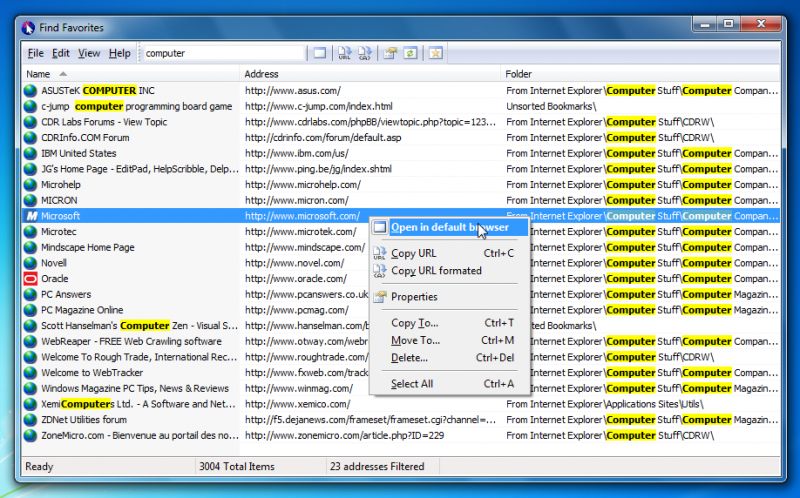Click address http://www.microsoft.com/
800x498 pixels.
coord(303,216)
